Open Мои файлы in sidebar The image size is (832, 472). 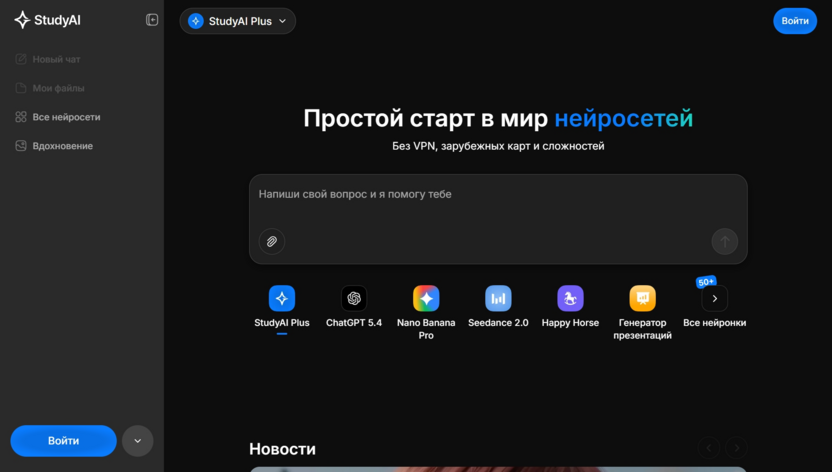pyautogui.click(x=50, y=88)
